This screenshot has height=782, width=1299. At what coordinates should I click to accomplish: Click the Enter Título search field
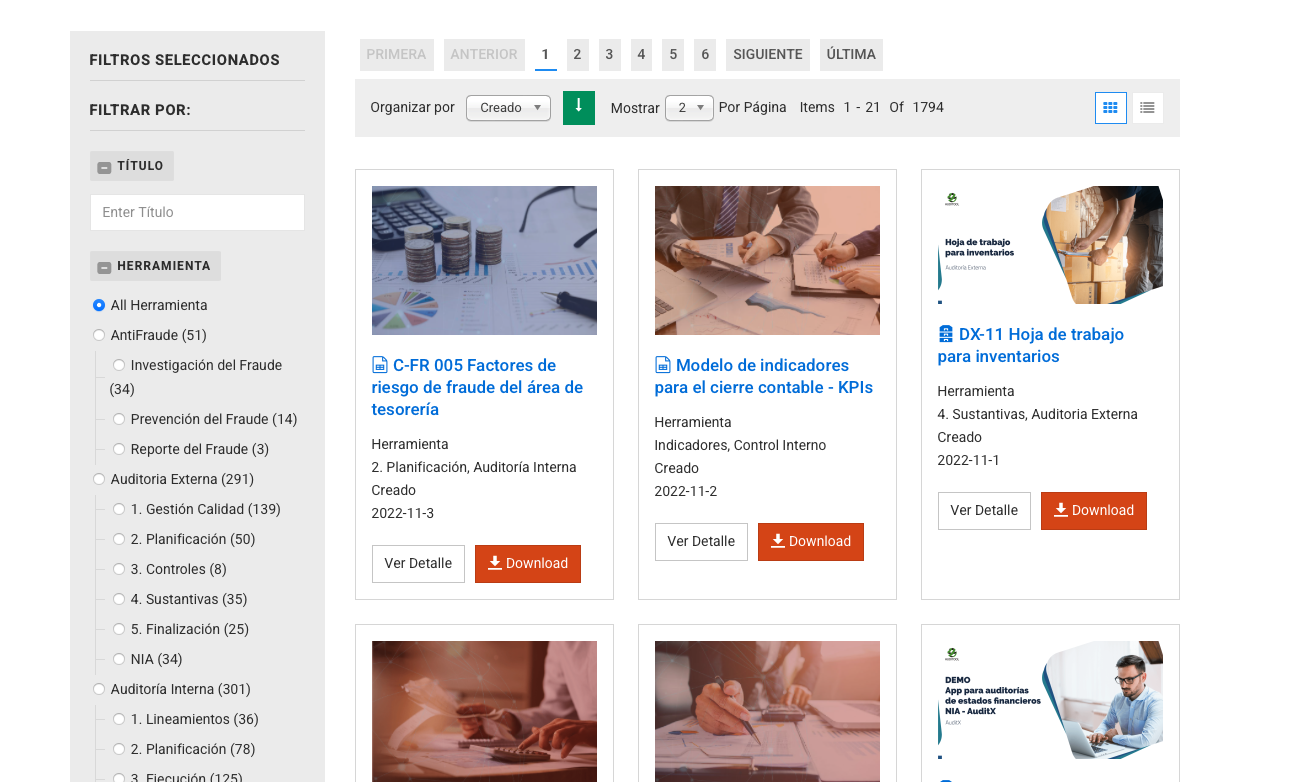click(x=197, y=213)
